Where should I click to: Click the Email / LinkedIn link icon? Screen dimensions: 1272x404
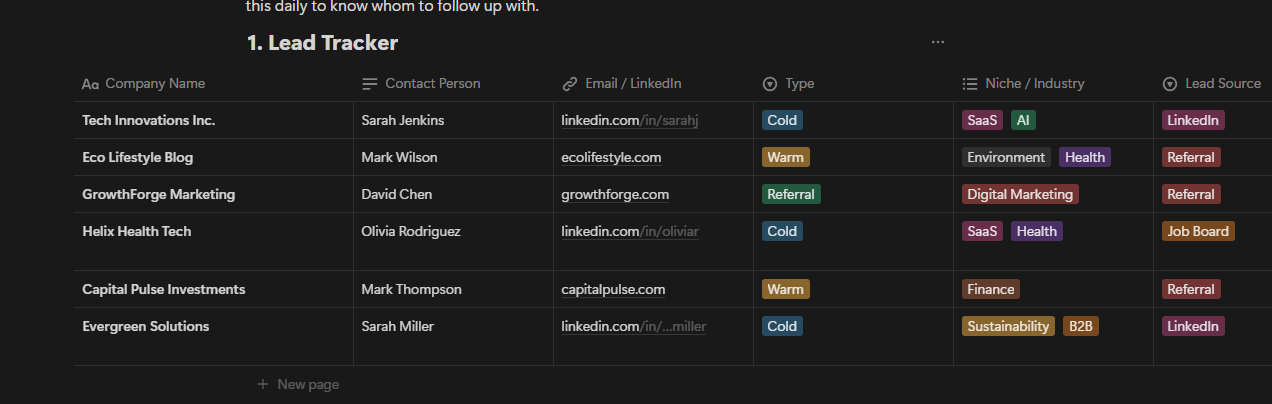[570, 84]
